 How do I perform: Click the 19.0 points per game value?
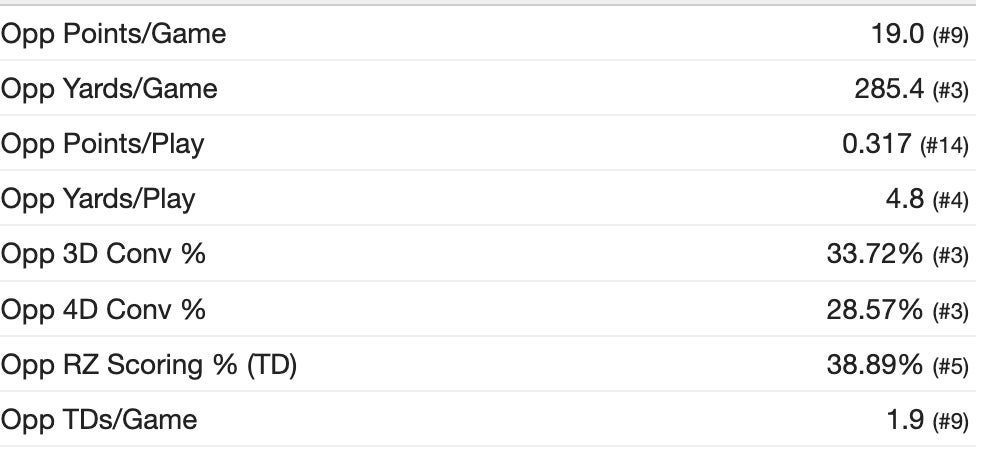click(x=898, y=34)
